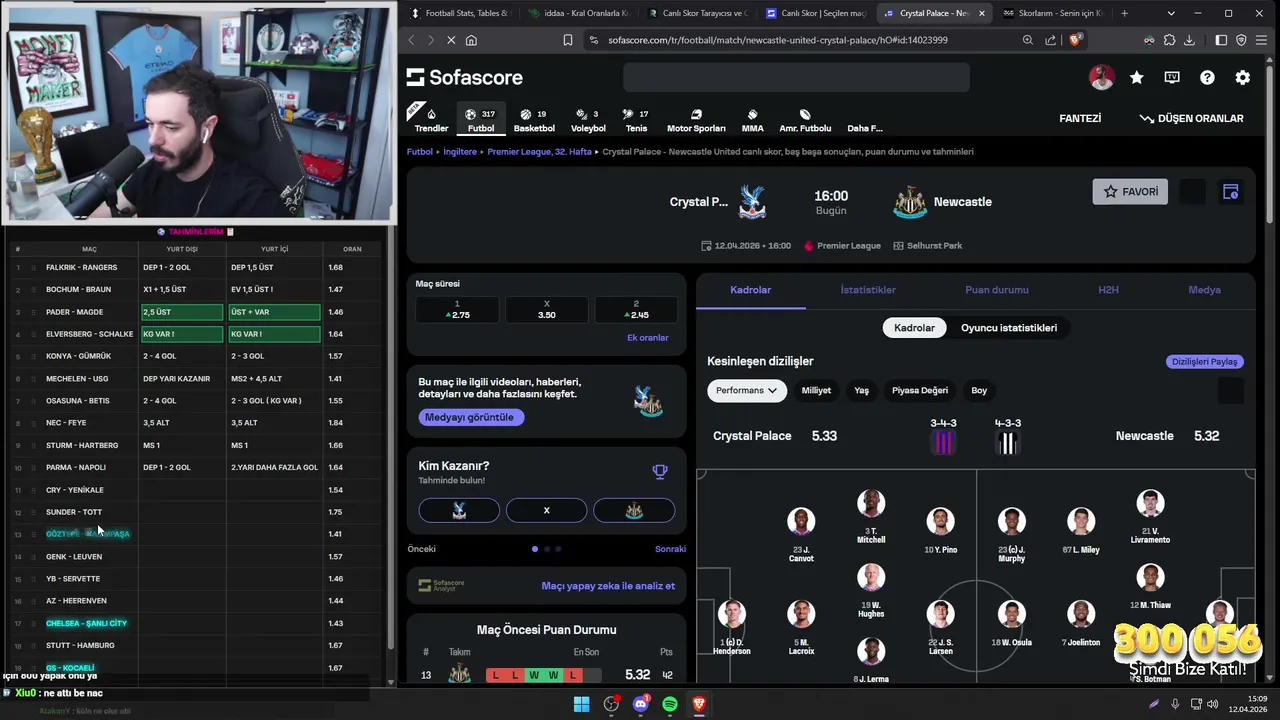Click the Sofascore logo
This screenshot has width=1280, height=720.
tap(465, 77)
